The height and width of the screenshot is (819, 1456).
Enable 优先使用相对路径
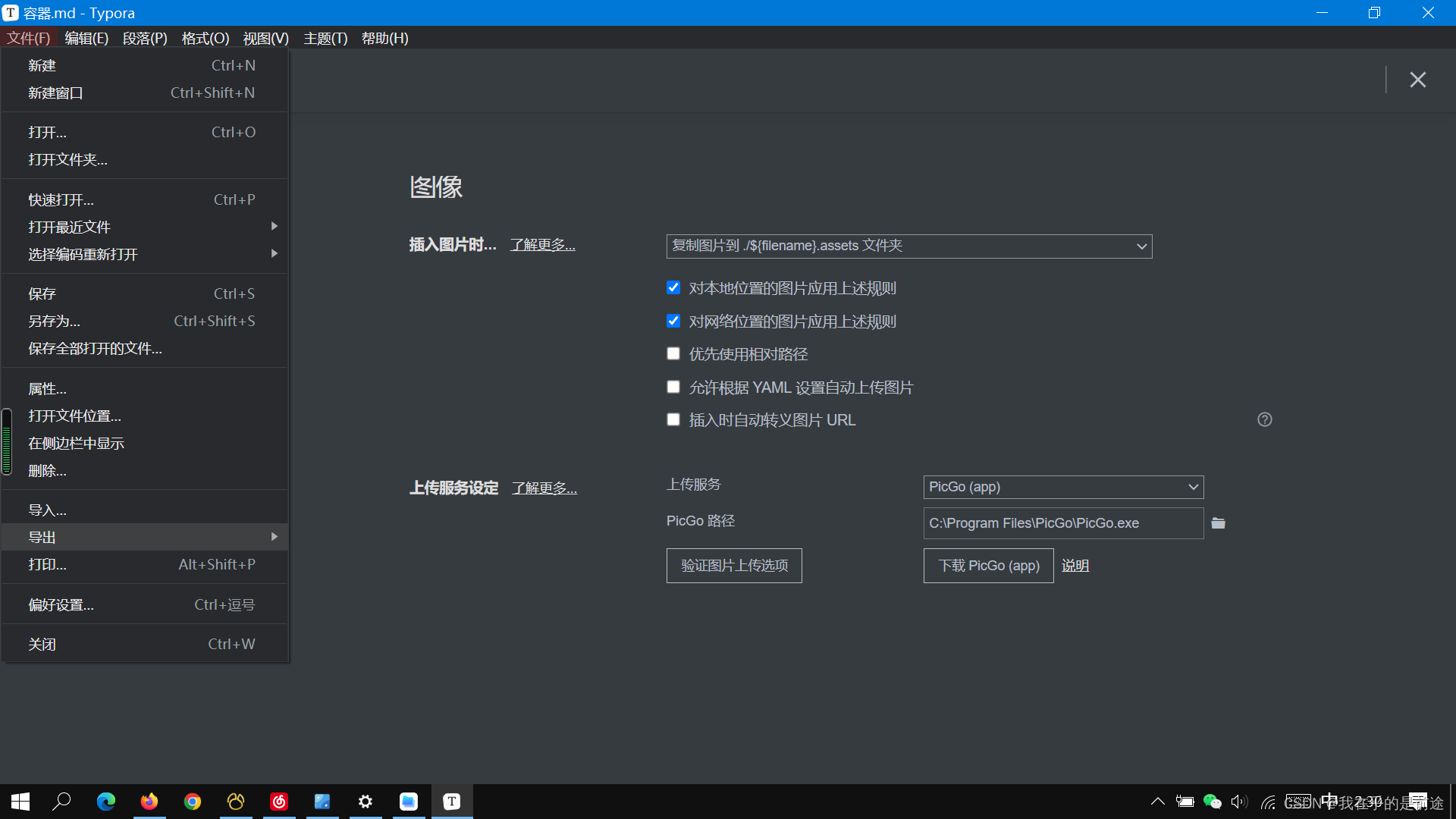tap(673, 353)
